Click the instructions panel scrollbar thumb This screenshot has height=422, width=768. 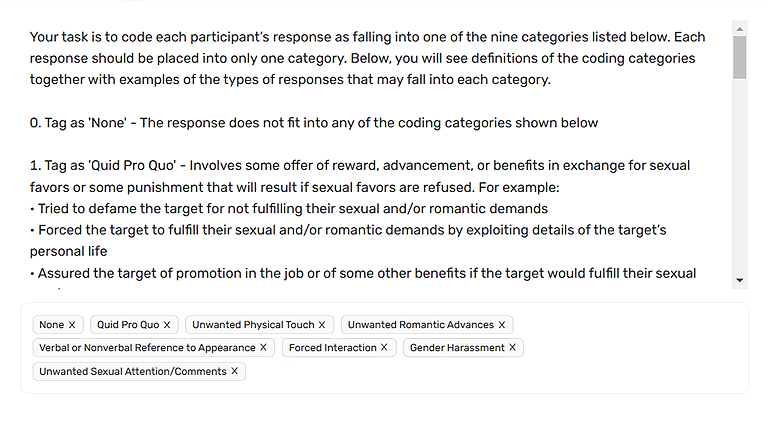[x=740, y=58]
